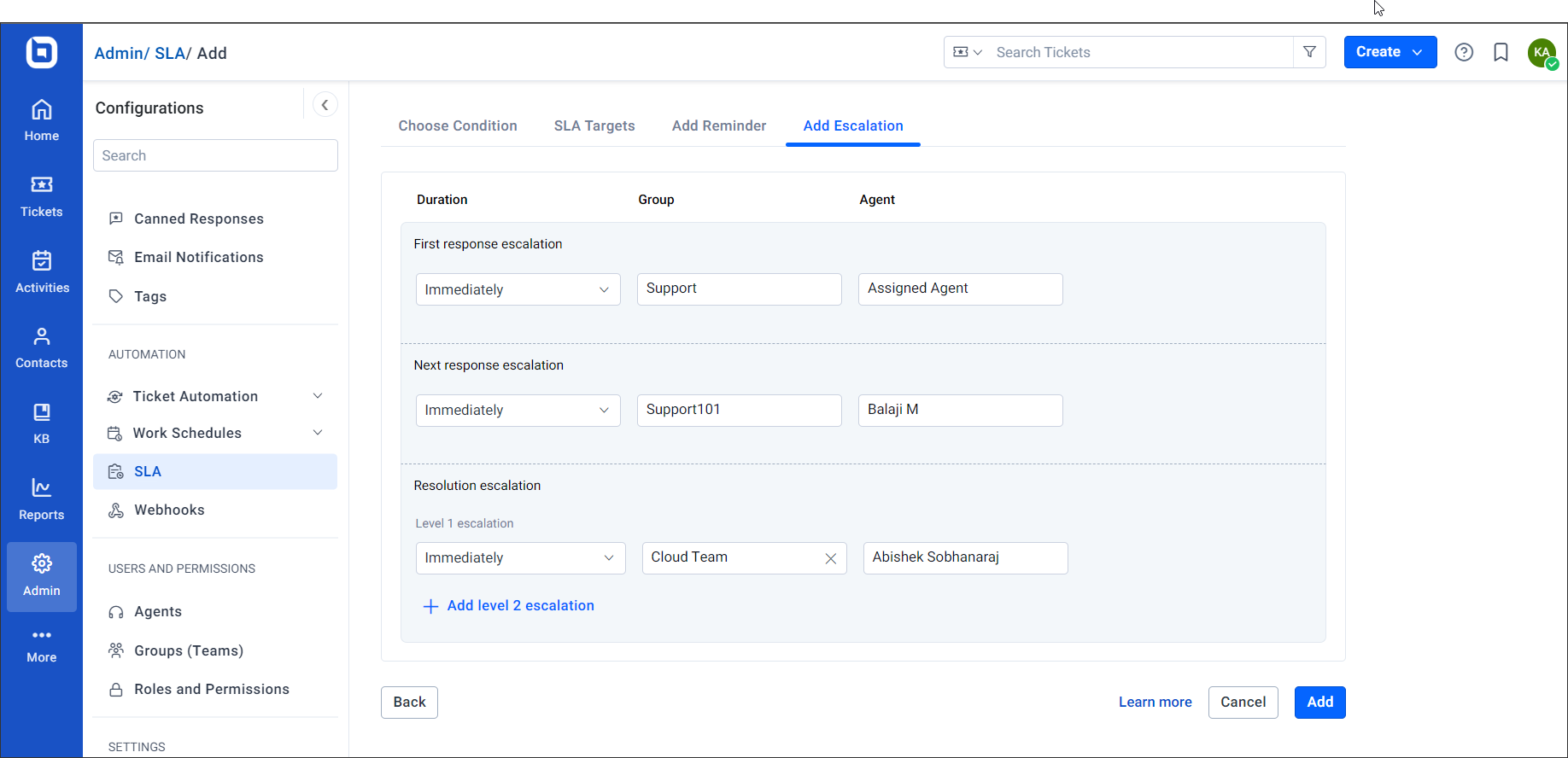Change the Abishek Sobhanaraj agent field

(966, 558)
